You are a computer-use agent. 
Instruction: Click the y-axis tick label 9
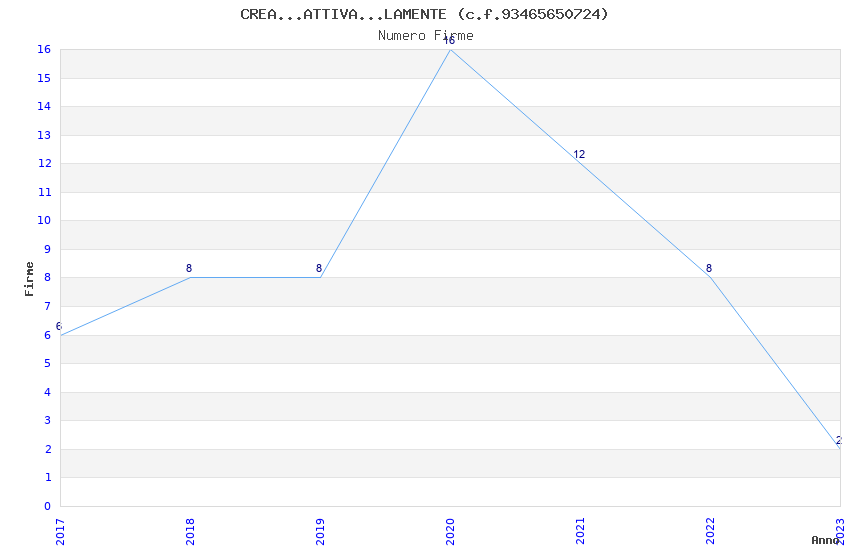coord(48,250)
